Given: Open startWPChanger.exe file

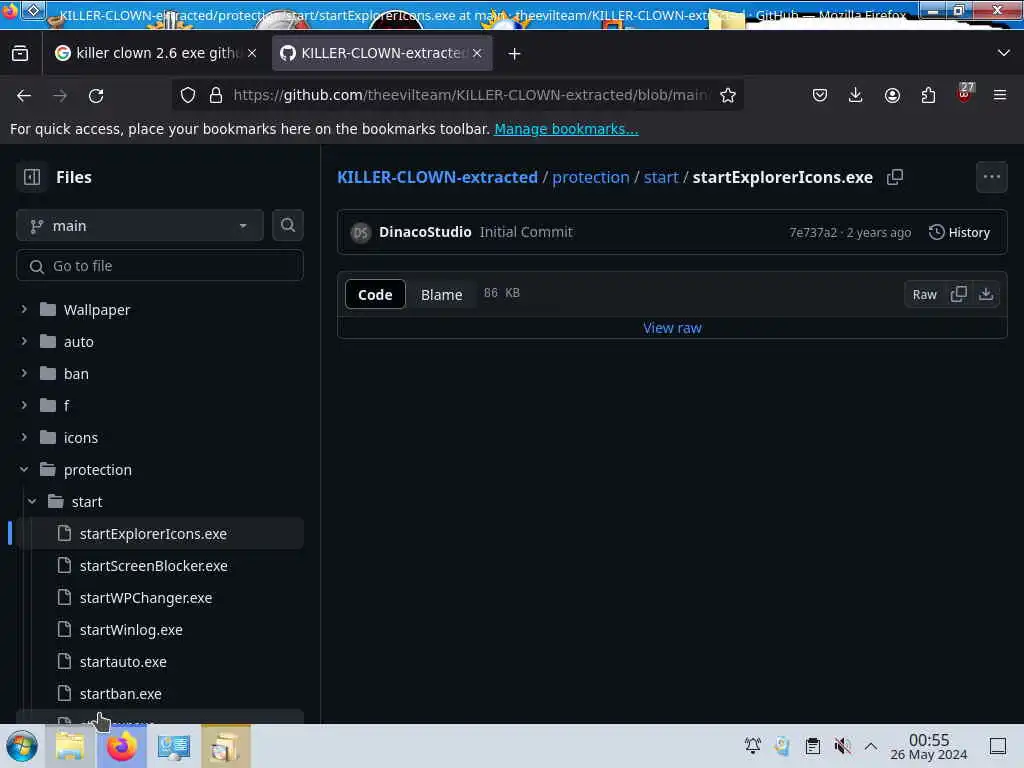Looking at the screenshot, I should pyautogui.click(x=146, y=598).
